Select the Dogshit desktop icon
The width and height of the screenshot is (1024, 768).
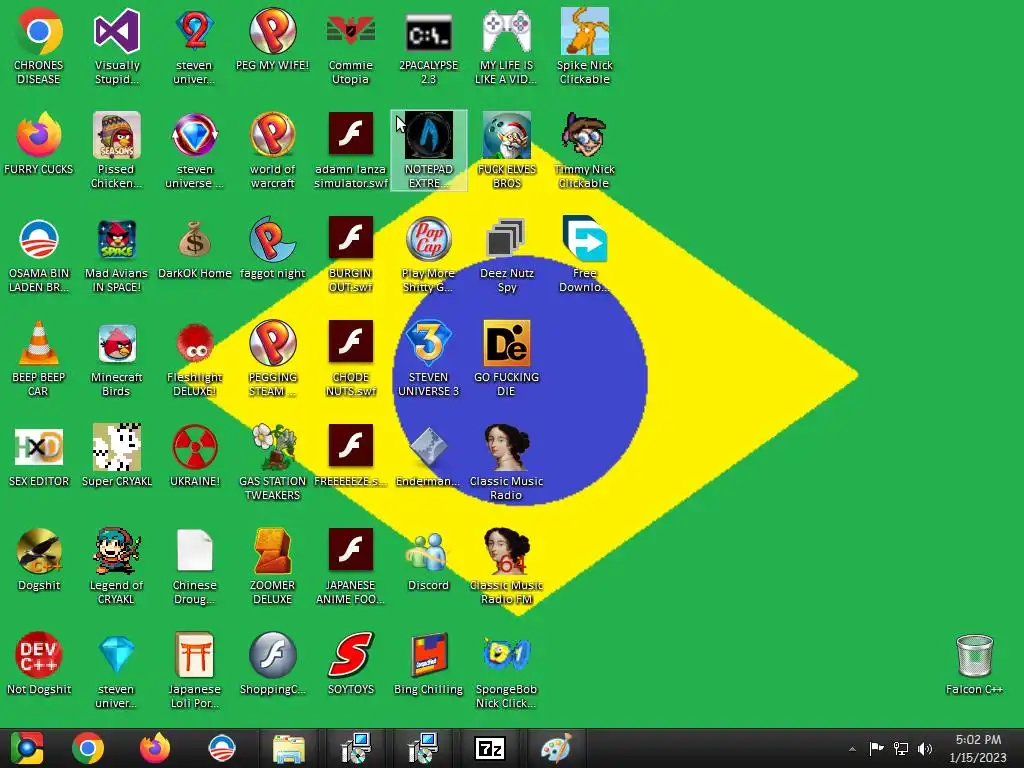pos(39,559)
